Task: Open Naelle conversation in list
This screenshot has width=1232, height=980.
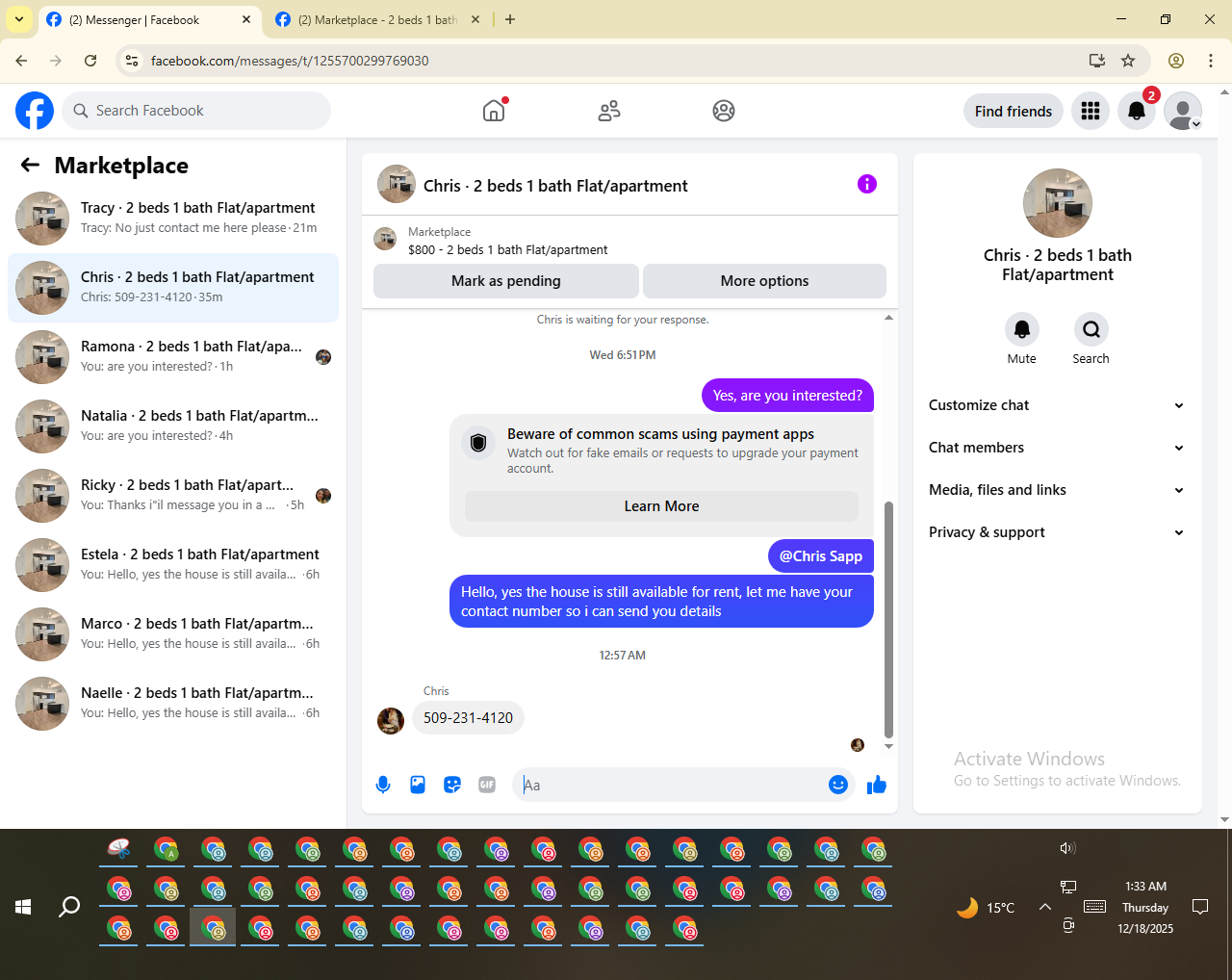Action: click(x=173, y=704)
